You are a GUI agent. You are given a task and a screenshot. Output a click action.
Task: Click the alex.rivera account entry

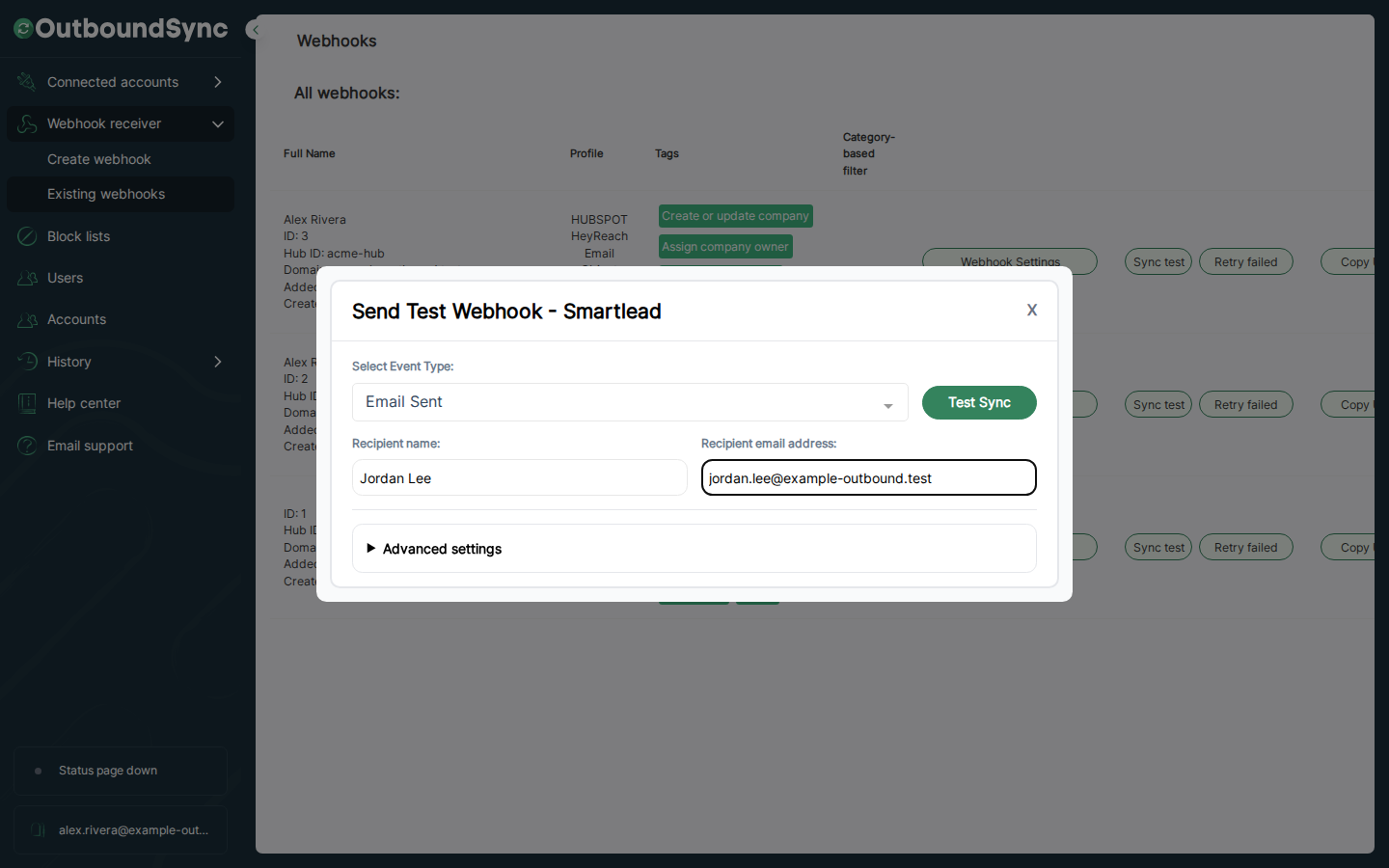121,830
